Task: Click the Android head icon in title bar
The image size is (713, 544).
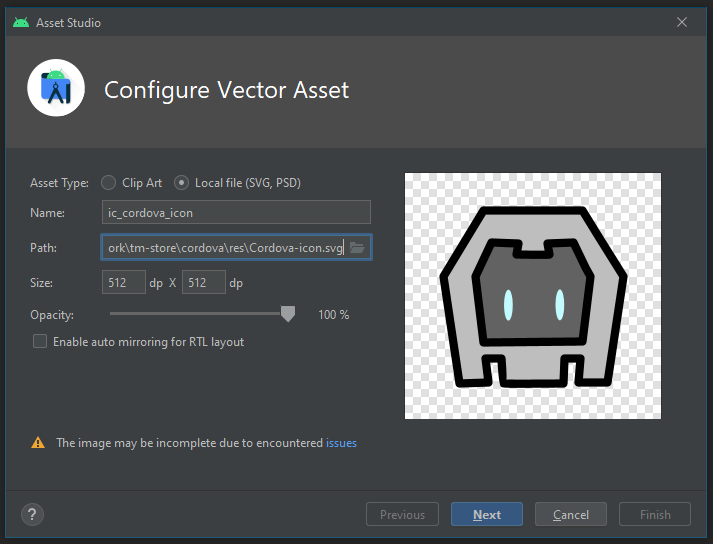Action: 21,22
